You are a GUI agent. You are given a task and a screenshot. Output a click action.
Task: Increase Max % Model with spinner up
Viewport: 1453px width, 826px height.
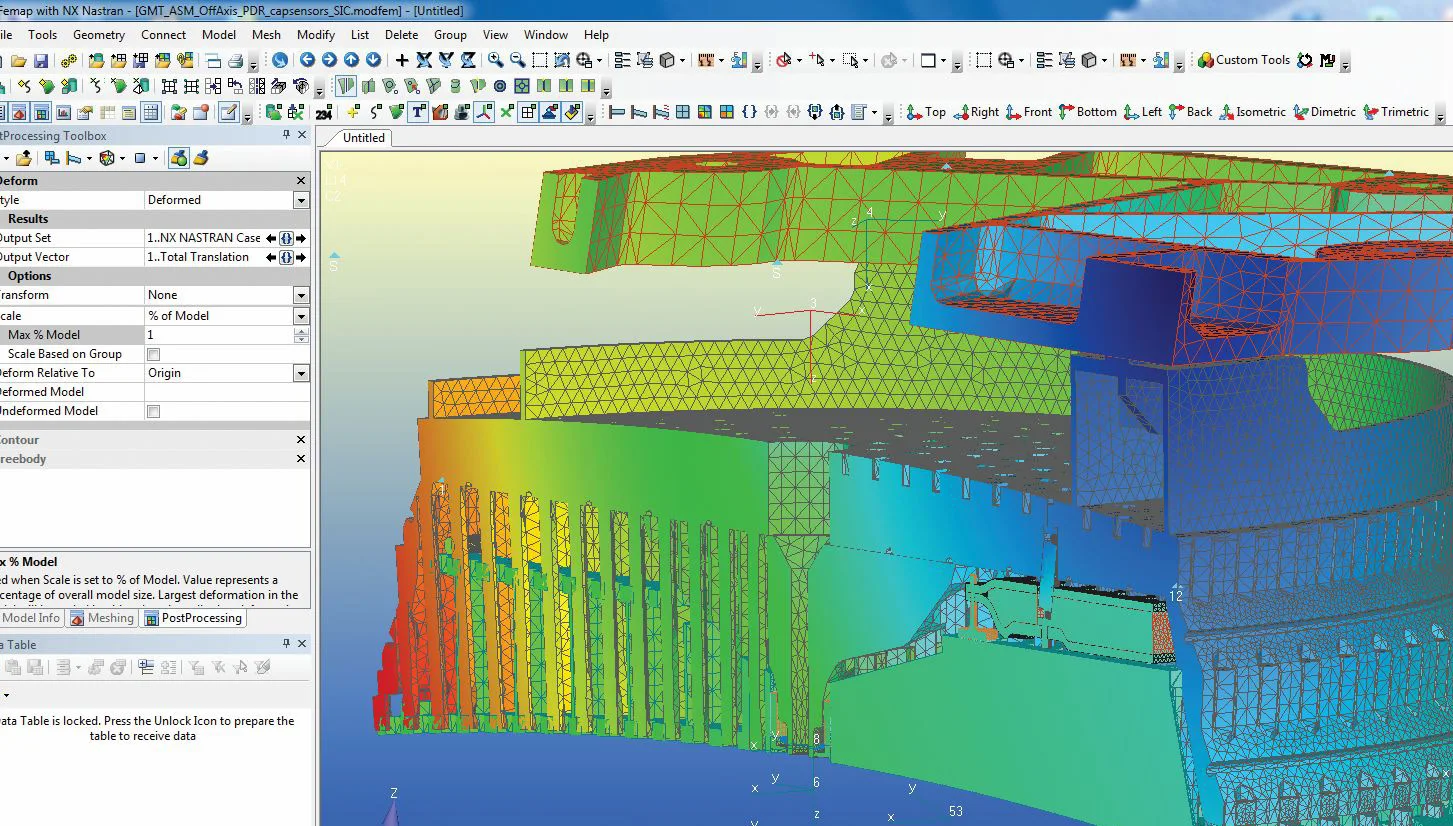(x=301, y=331)
